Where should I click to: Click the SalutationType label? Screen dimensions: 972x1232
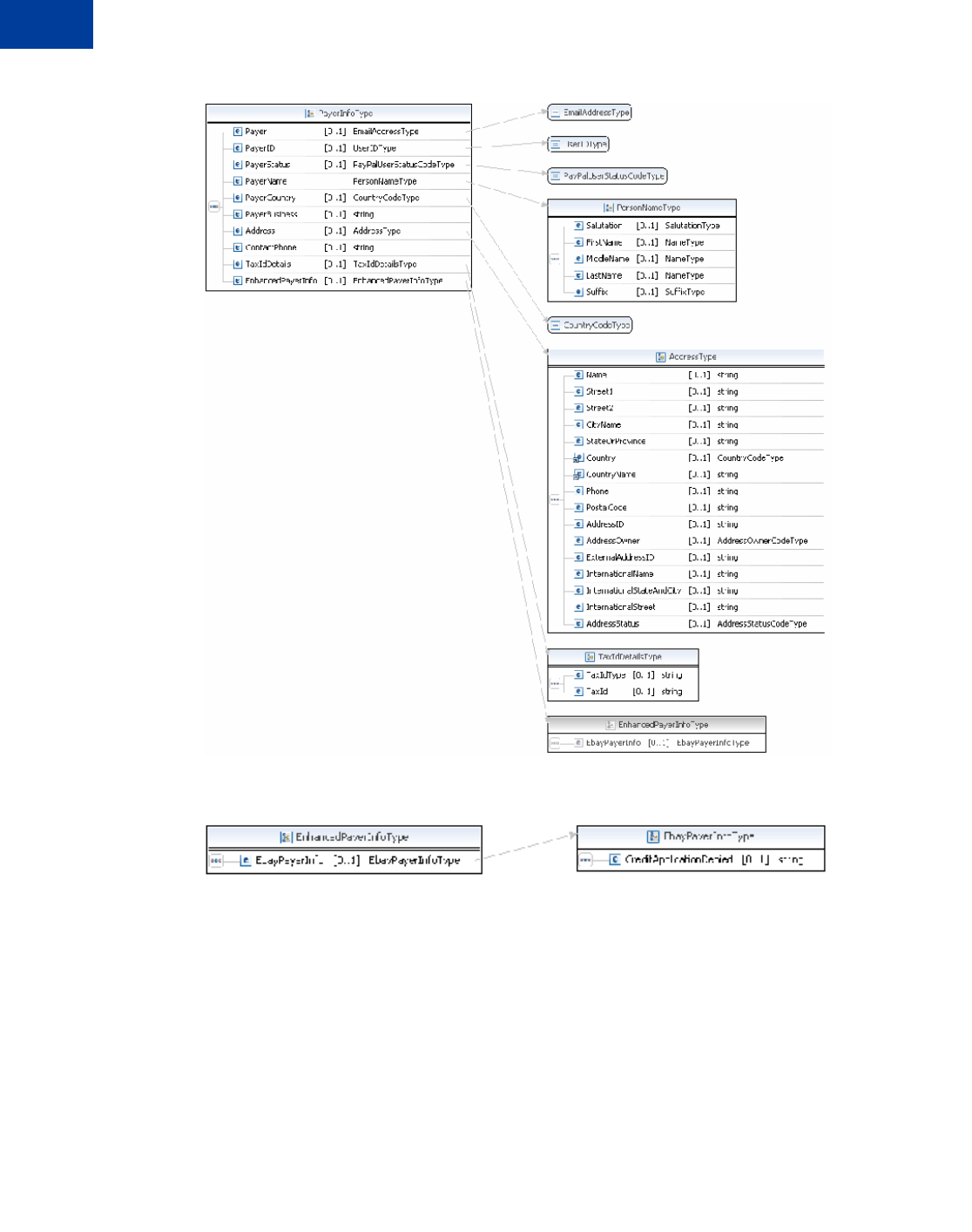click(692, 226)
